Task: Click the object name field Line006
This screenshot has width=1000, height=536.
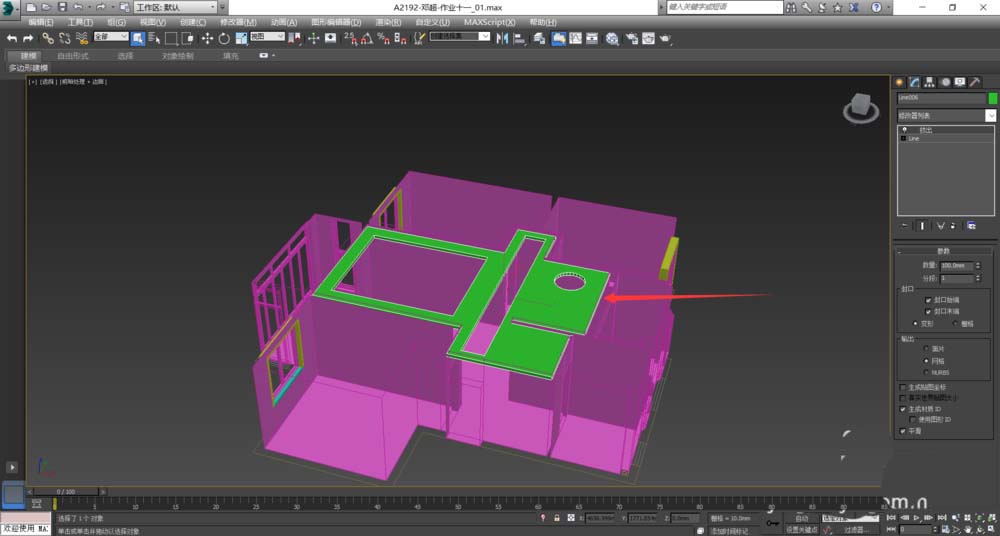Action: click(941, 98)
